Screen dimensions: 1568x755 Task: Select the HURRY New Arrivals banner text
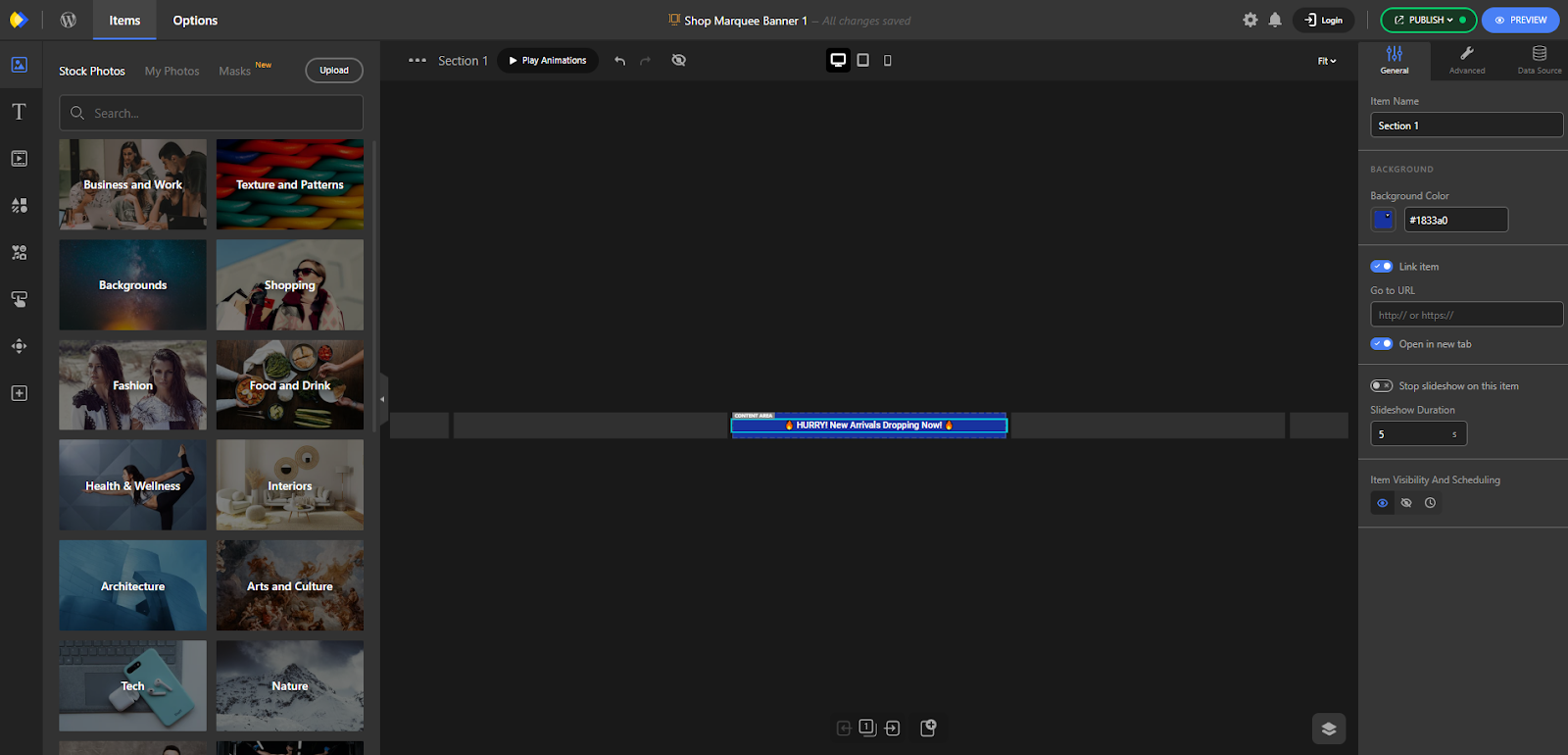pos(869,426)
